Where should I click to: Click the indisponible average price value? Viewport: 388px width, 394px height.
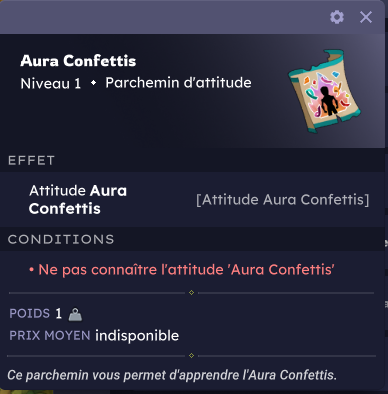[137, 336]
